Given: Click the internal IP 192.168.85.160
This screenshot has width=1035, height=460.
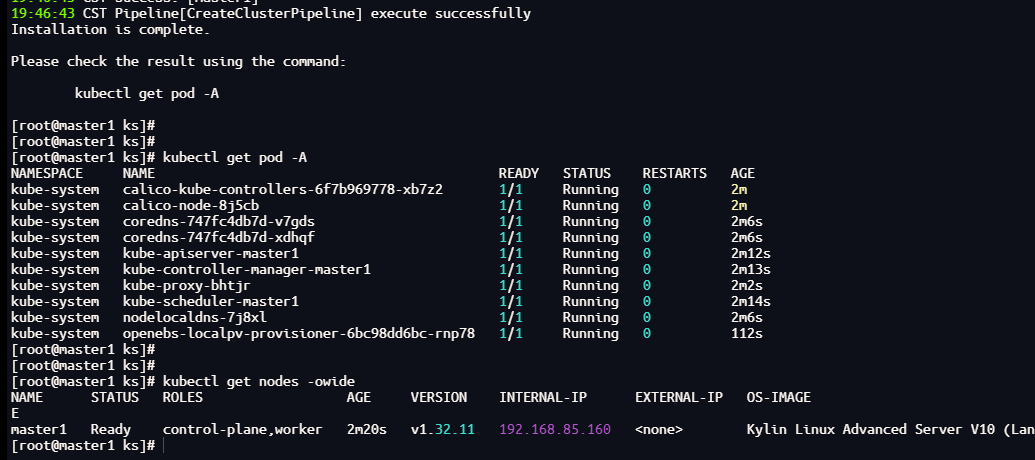Looking at the screenshot, I should point(554,429).
